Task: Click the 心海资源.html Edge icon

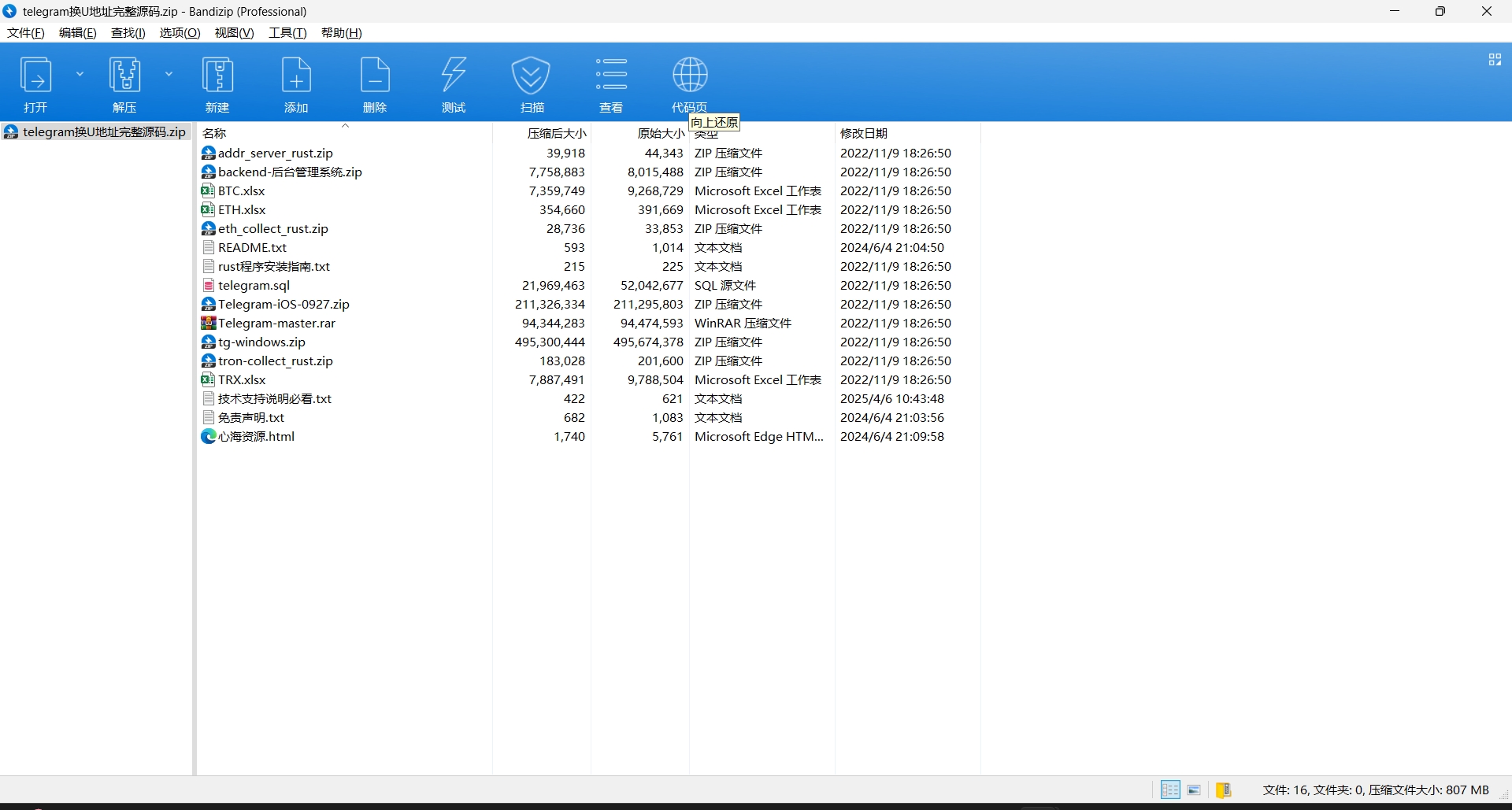Action: point(209,436)
